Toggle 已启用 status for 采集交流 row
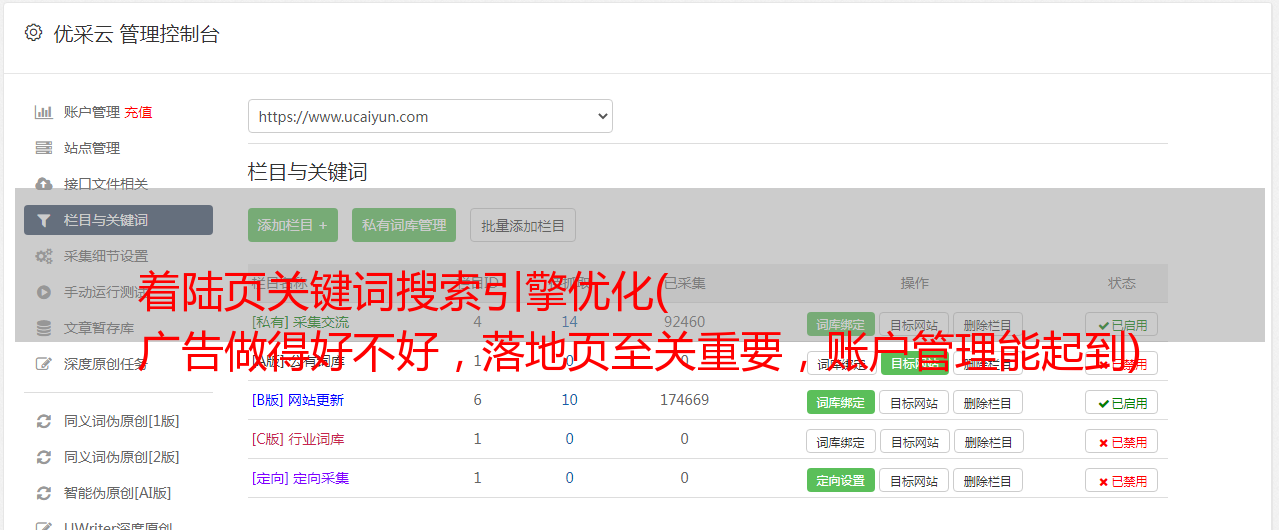Image resolution: width=1279 pixels, height=530 pixels. pos(1121,324)
